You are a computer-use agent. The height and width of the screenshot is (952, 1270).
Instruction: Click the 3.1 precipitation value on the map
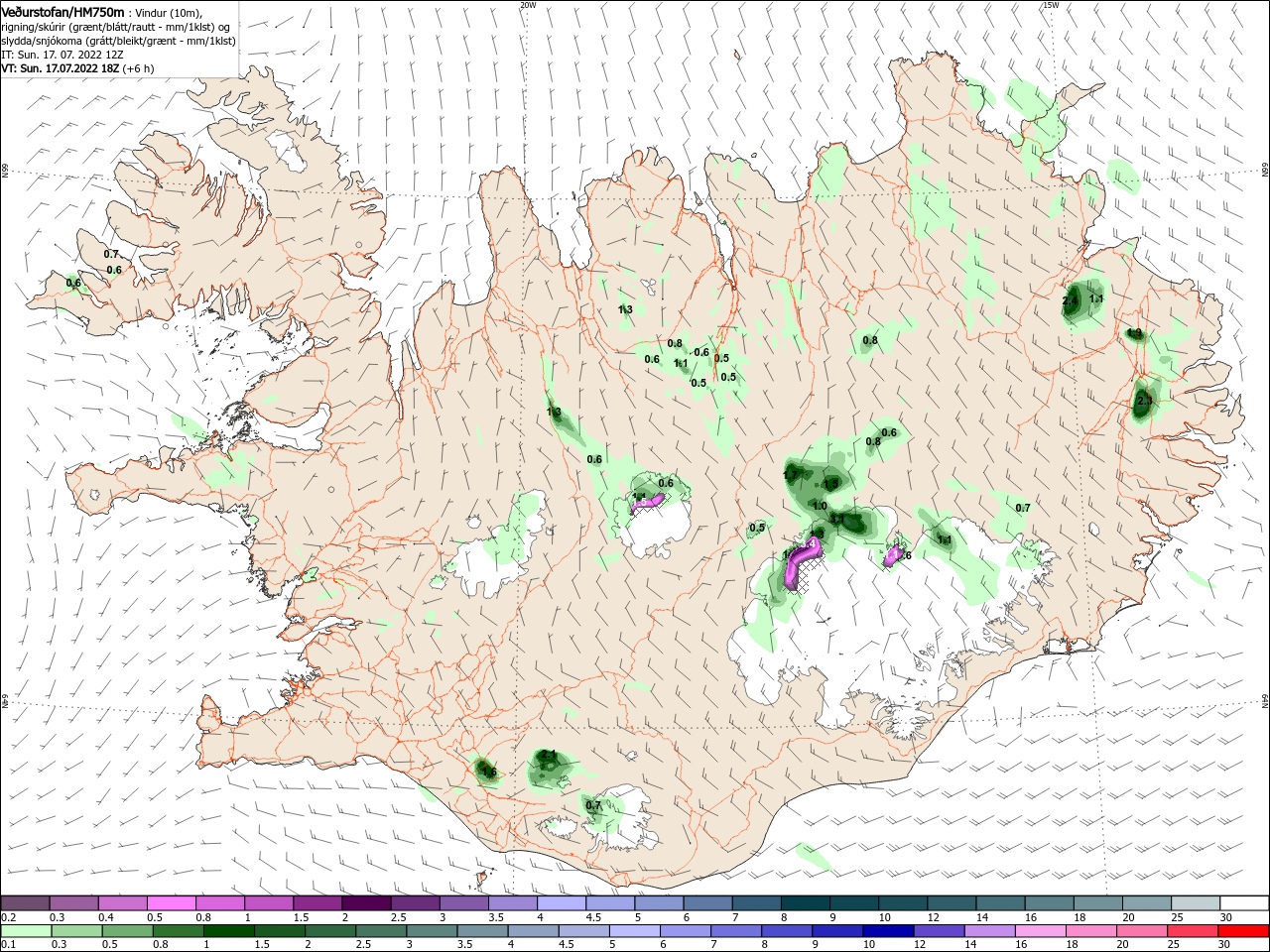click(x=837, y=518)
